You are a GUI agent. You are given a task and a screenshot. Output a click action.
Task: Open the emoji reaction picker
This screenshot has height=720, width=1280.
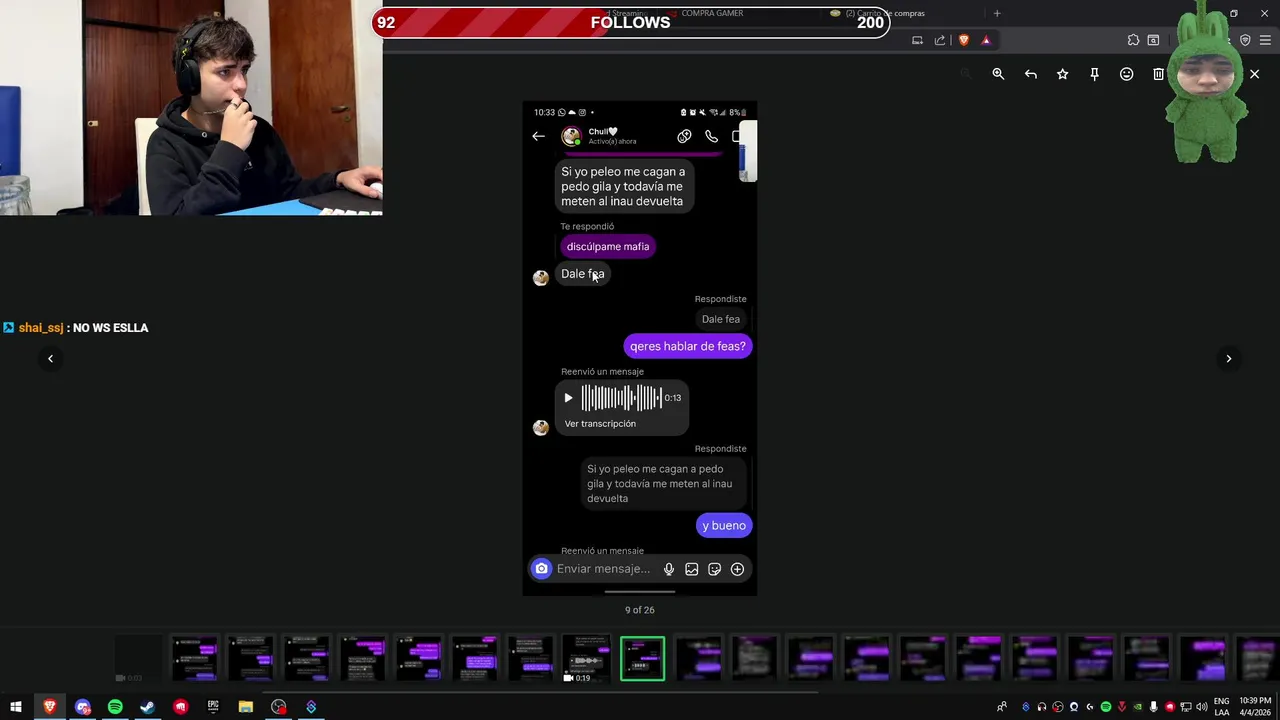pos(1127,74)
